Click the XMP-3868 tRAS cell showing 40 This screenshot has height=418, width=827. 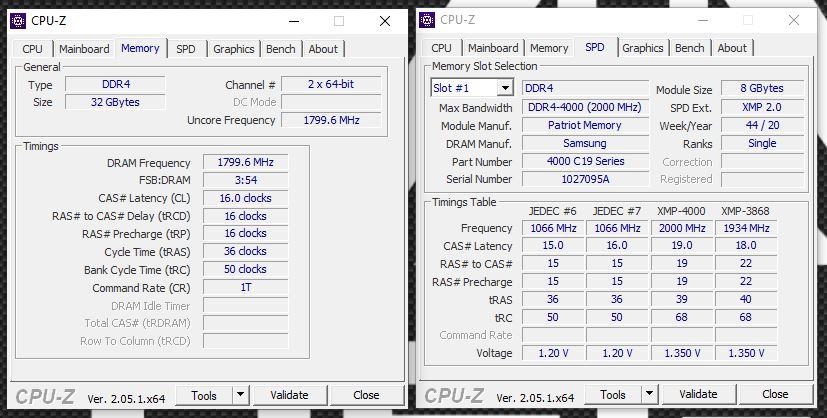coord(746,299)
